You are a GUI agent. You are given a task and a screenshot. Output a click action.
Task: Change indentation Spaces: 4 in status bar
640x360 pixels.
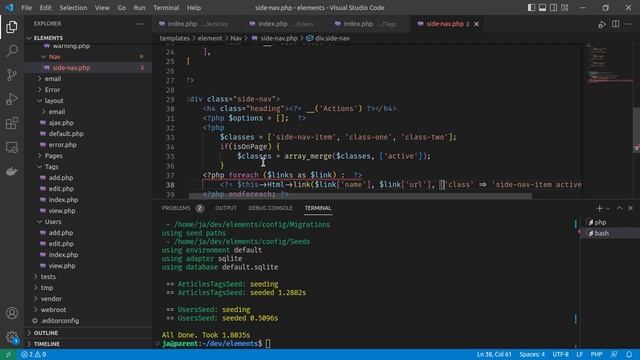[532, 354]
